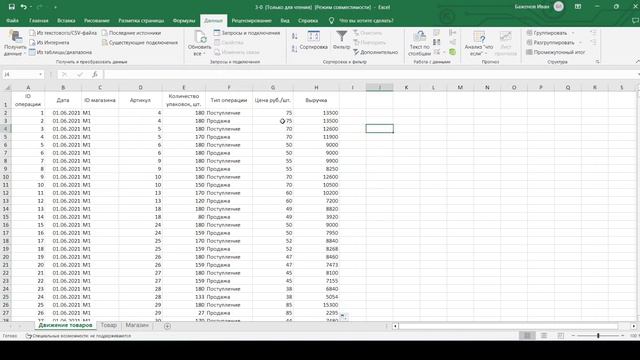Click the zoom in plus button
Image resolution: width=640 pixels, height=360 pixels.
pos(622,336)
